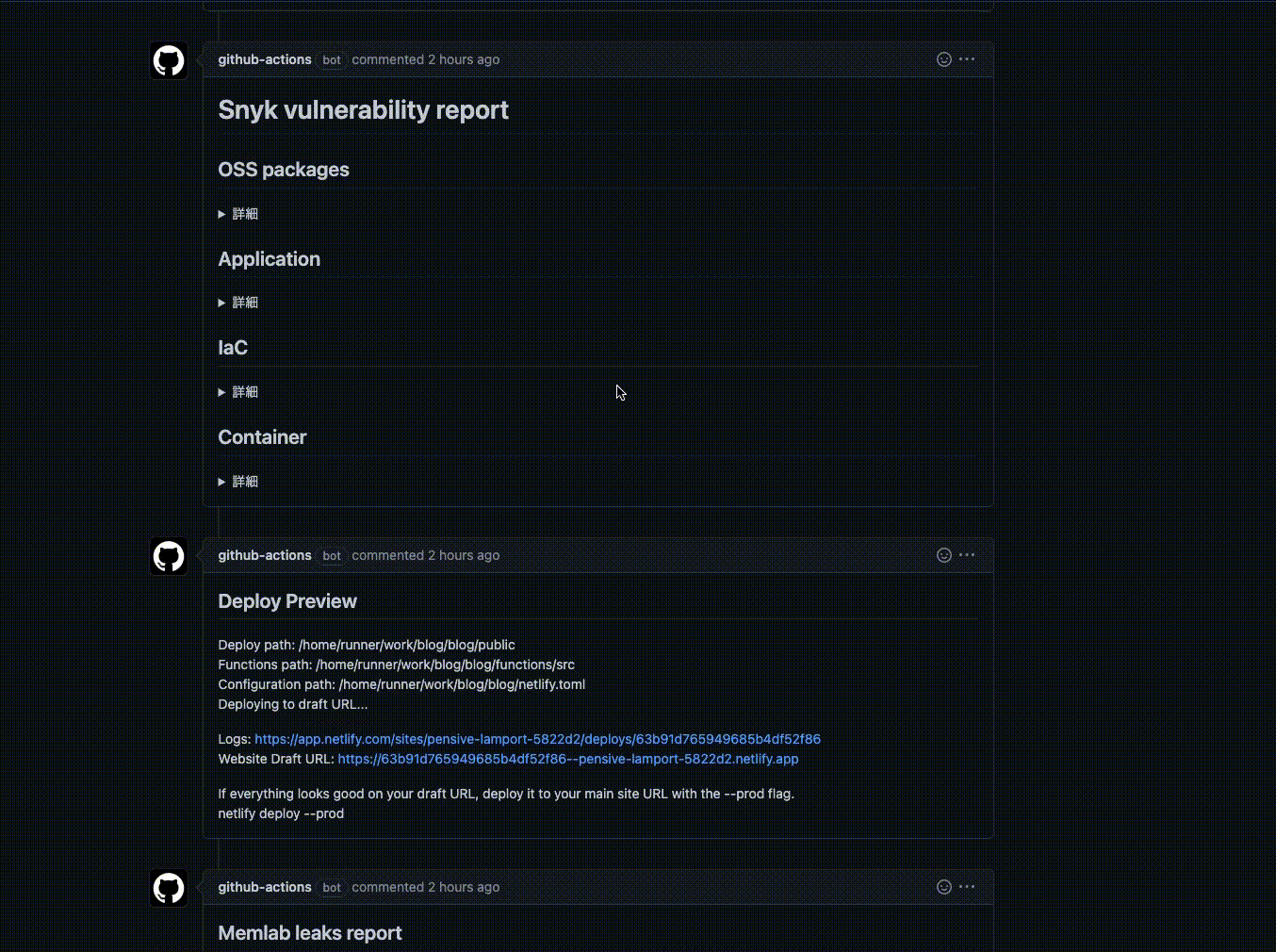Click github-actions username on the Memlab comment
The height and width of the screenshot is (952, 1276).
click(264, 887)
